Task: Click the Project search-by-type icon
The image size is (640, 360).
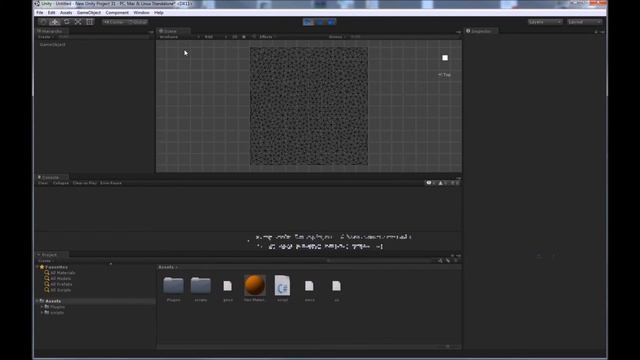Action: pyautogui.click(x=440, y=261)
